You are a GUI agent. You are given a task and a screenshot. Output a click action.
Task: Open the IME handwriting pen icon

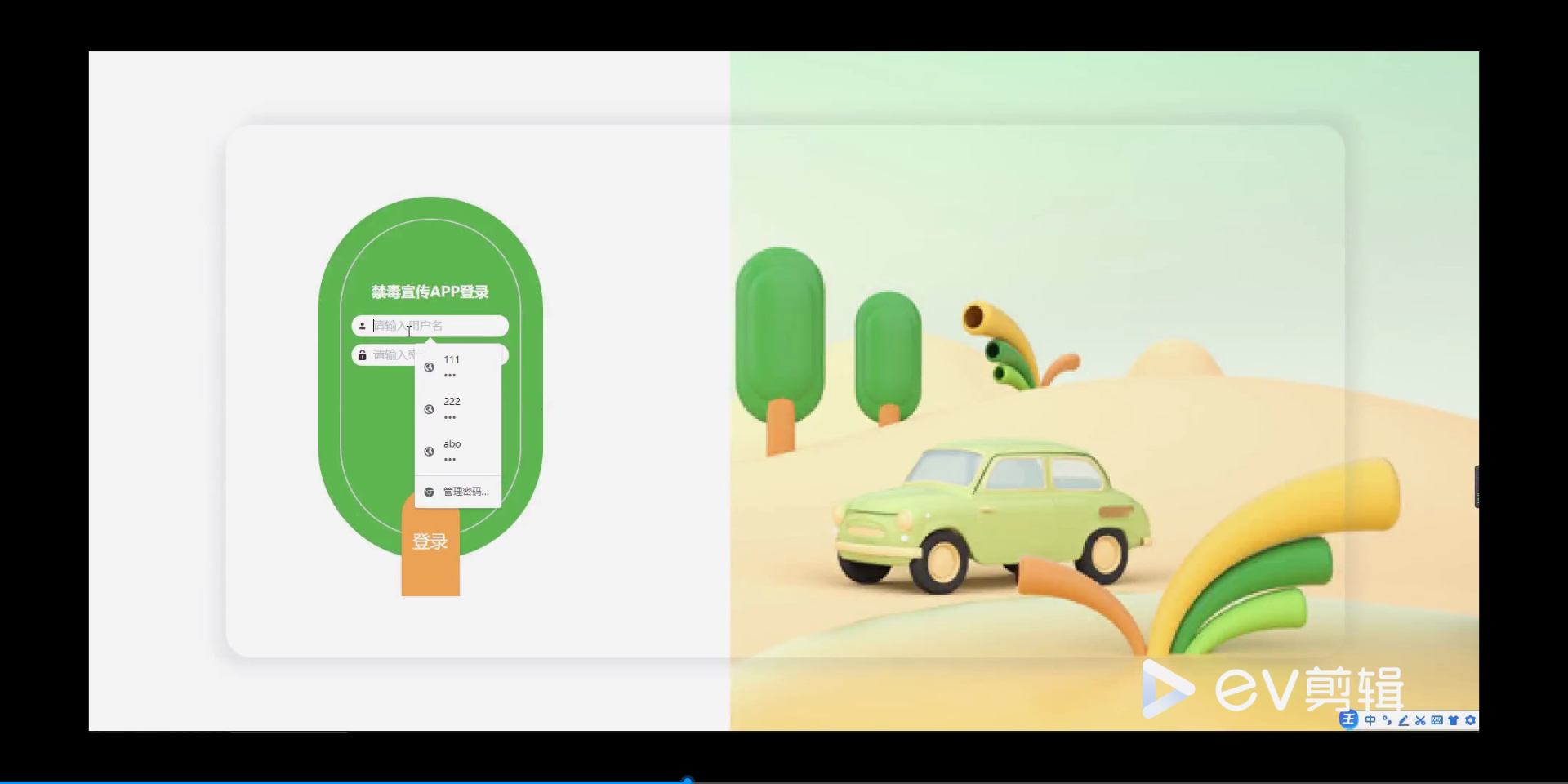pyautogui.click(x=1403, y=720)
